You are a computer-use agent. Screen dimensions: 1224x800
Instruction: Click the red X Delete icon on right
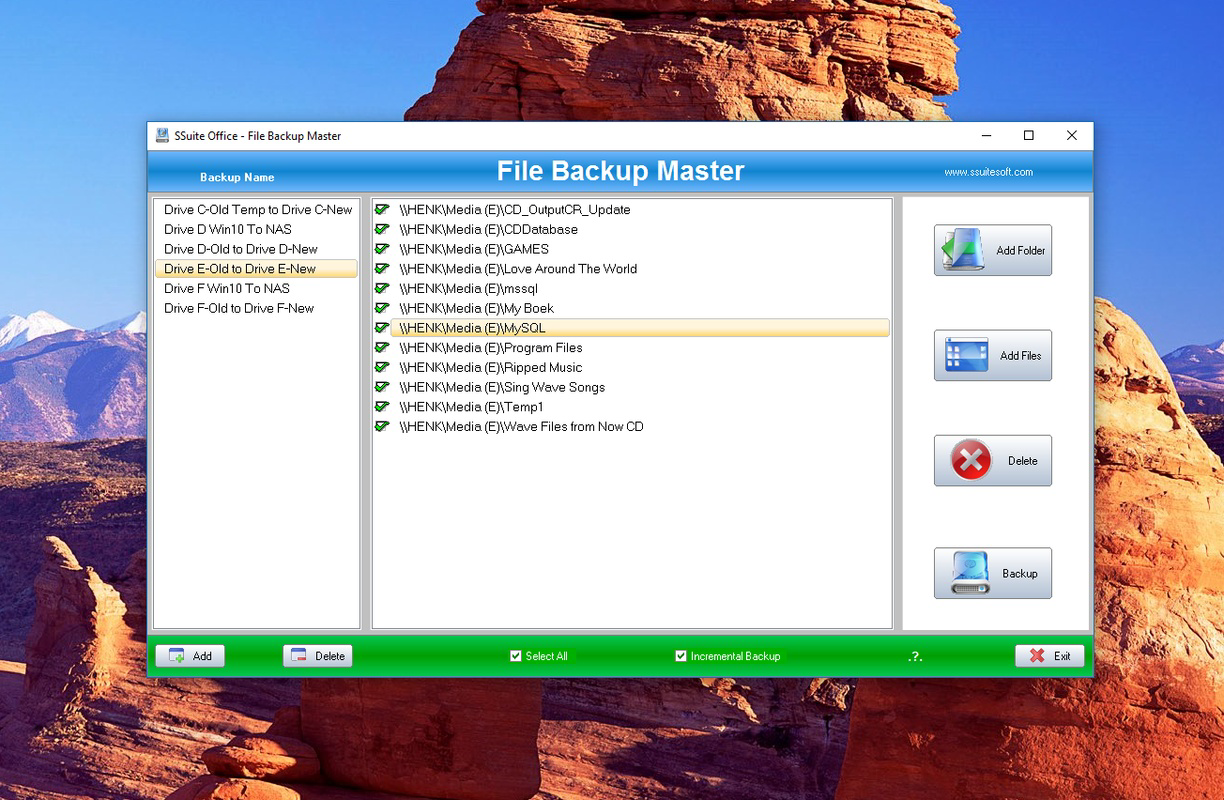970,461
